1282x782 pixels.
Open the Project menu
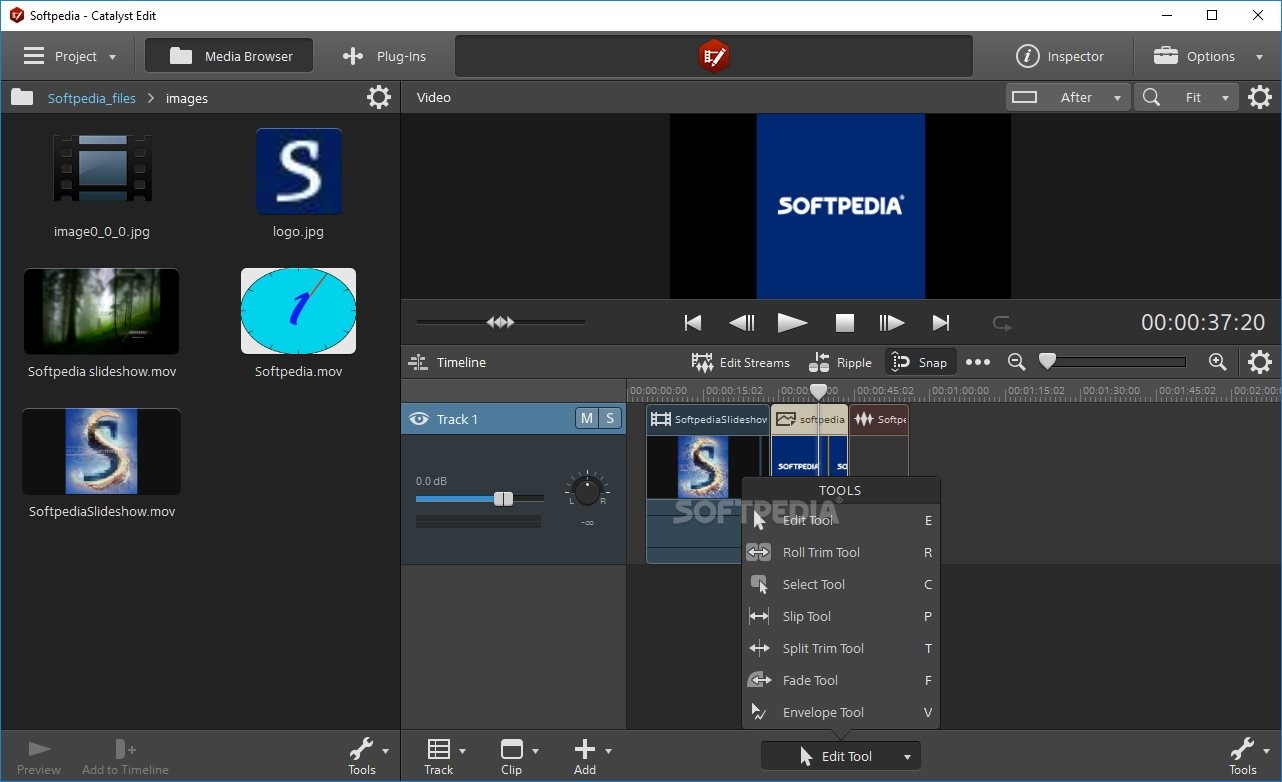coord(70,56)
